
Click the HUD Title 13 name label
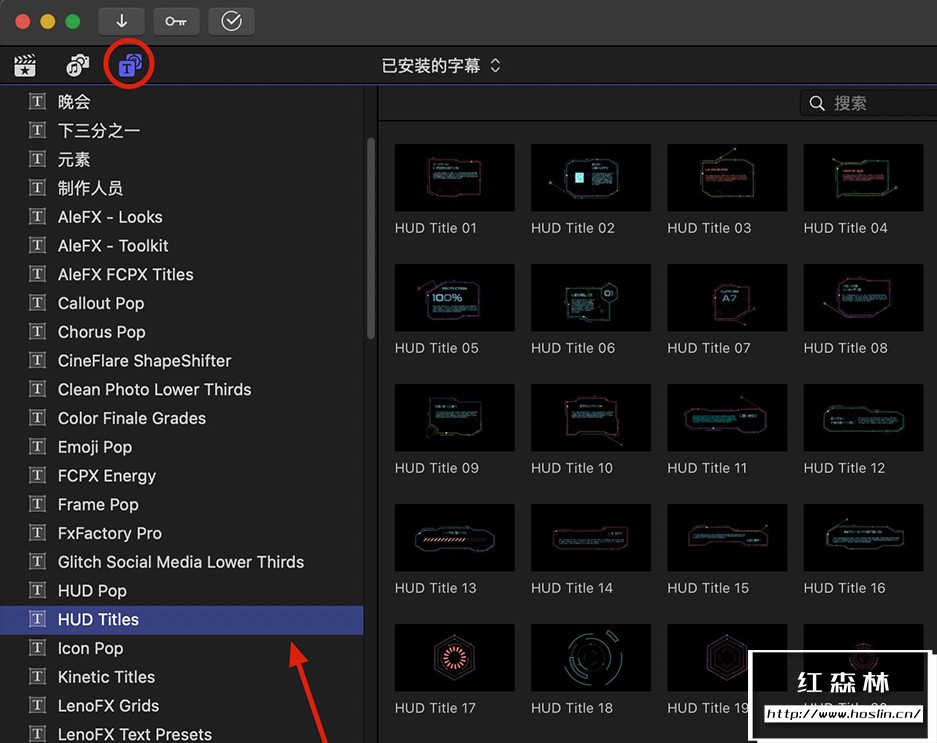click(x=436, y=588)
